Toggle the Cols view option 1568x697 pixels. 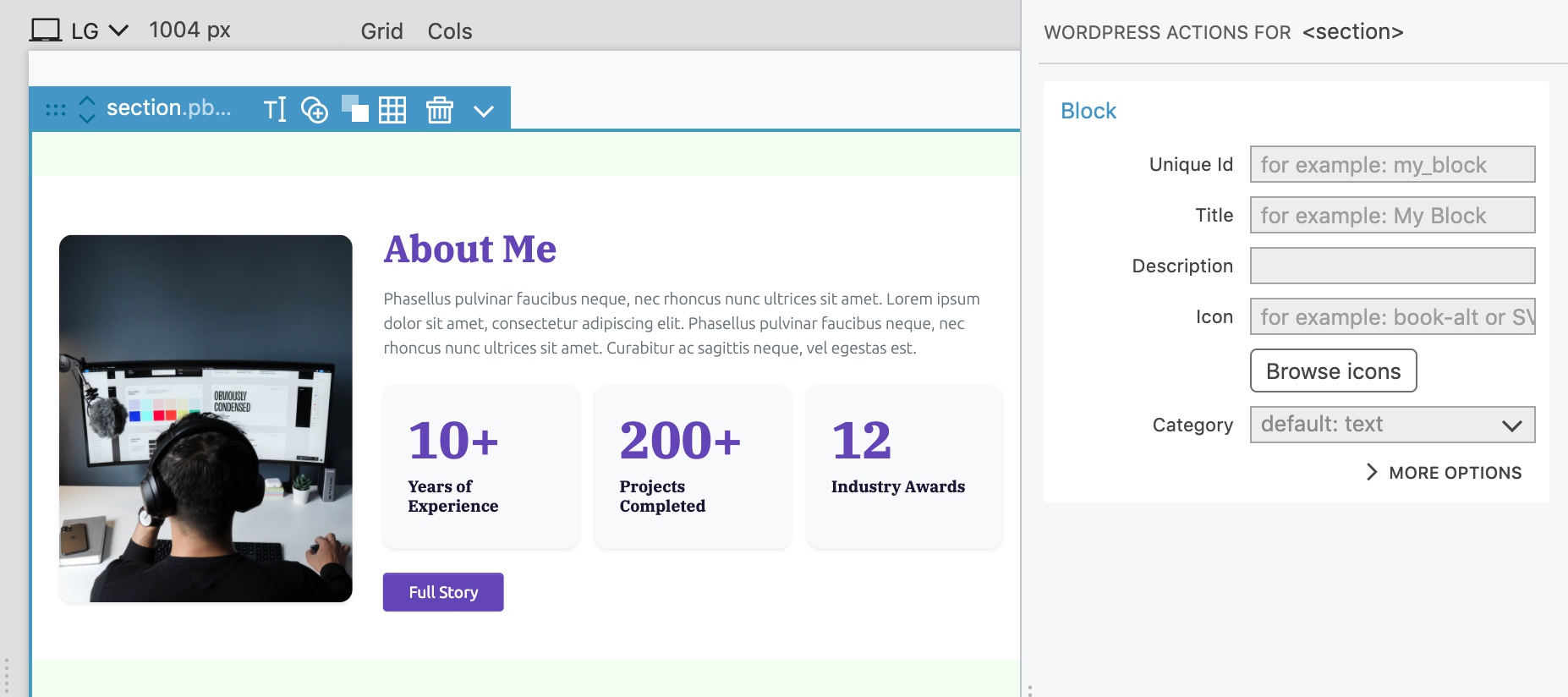pyautogui.click(x=450, y=31)
